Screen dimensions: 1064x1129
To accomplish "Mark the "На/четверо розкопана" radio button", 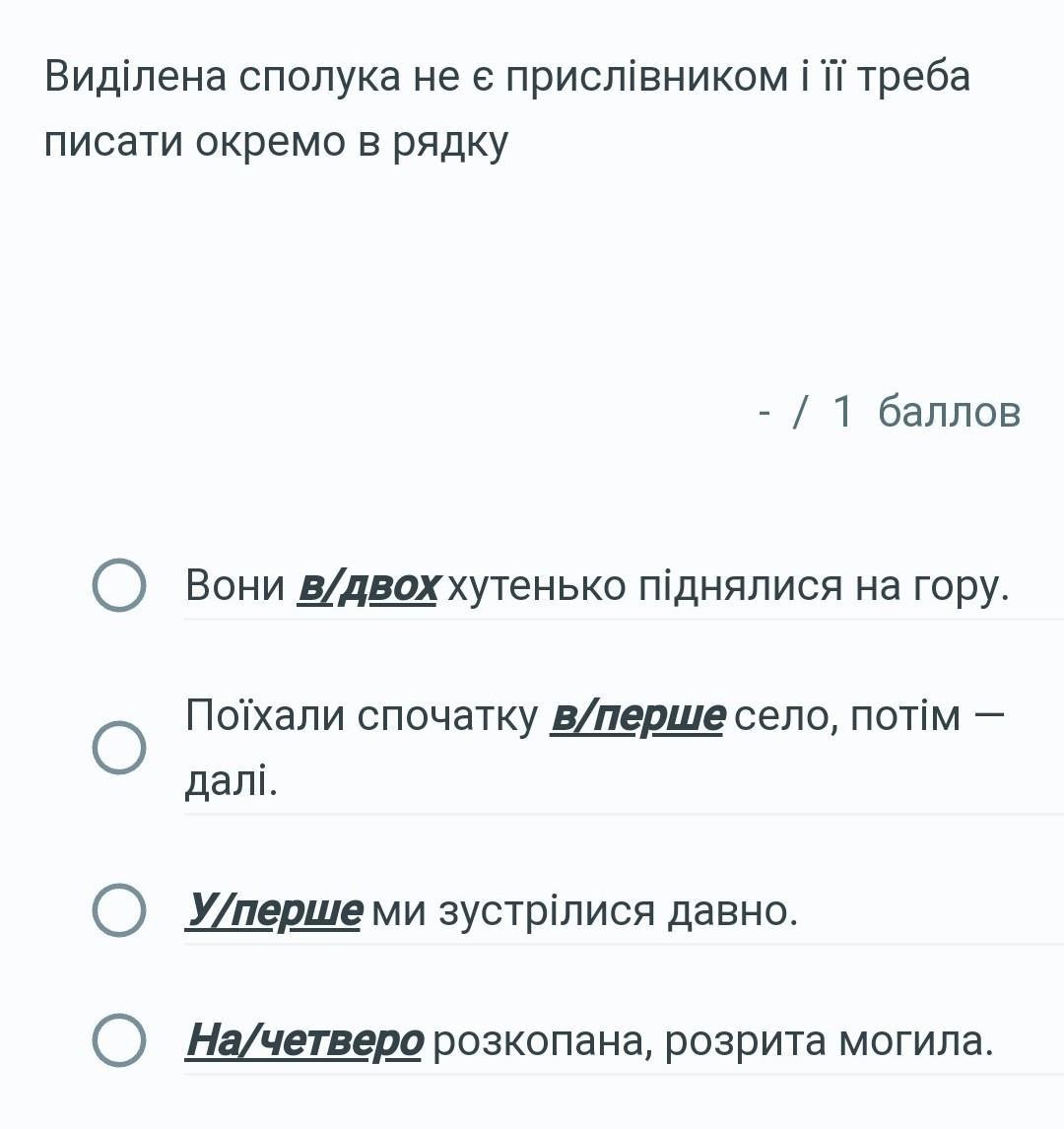I will pyautogui.click(x=119, y=1040).
